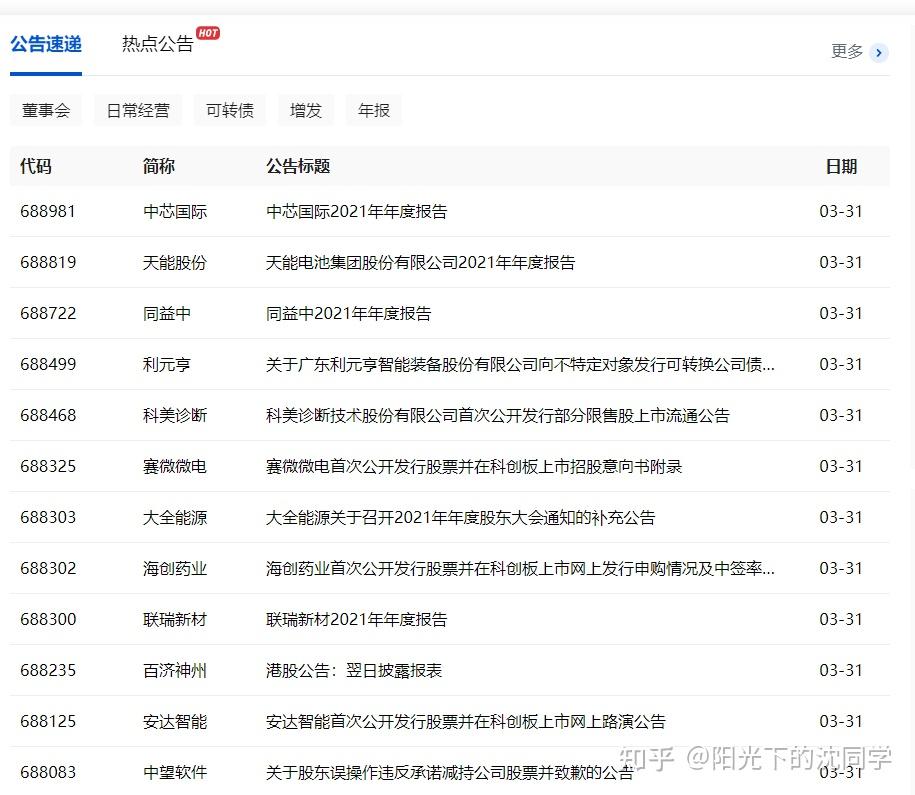Image resolution: width=915 pixels, height=795 pixels.
Task: Open 赛微微电 招股意向书附录 announcement
Action: 474,466
